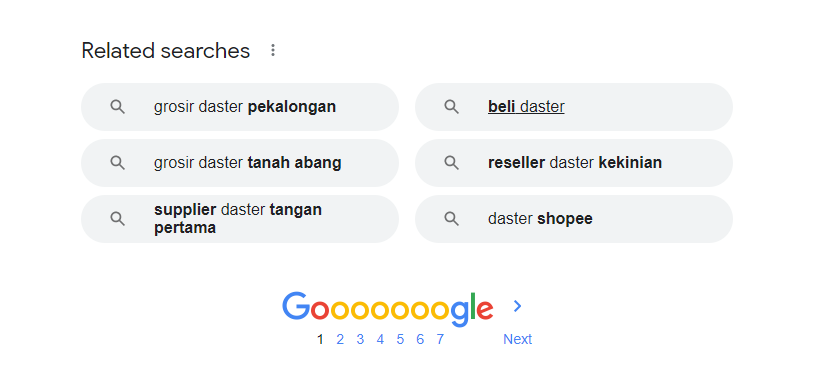This screenshot has width=821, height=385.
Task: Select the grosir daster tanah abang suggestion
Action: pos(240,163)
